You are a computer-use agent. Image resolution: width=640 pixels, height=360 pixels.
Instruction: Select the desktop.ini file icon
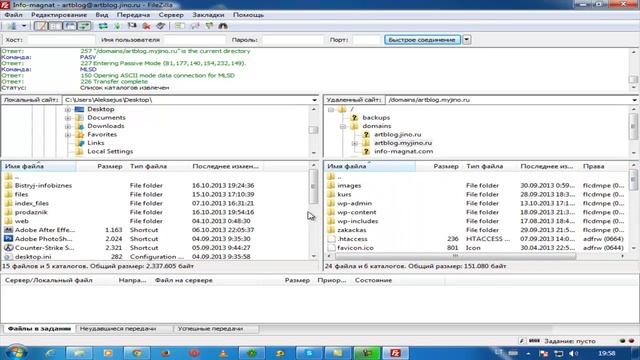[x=8, y=257]
